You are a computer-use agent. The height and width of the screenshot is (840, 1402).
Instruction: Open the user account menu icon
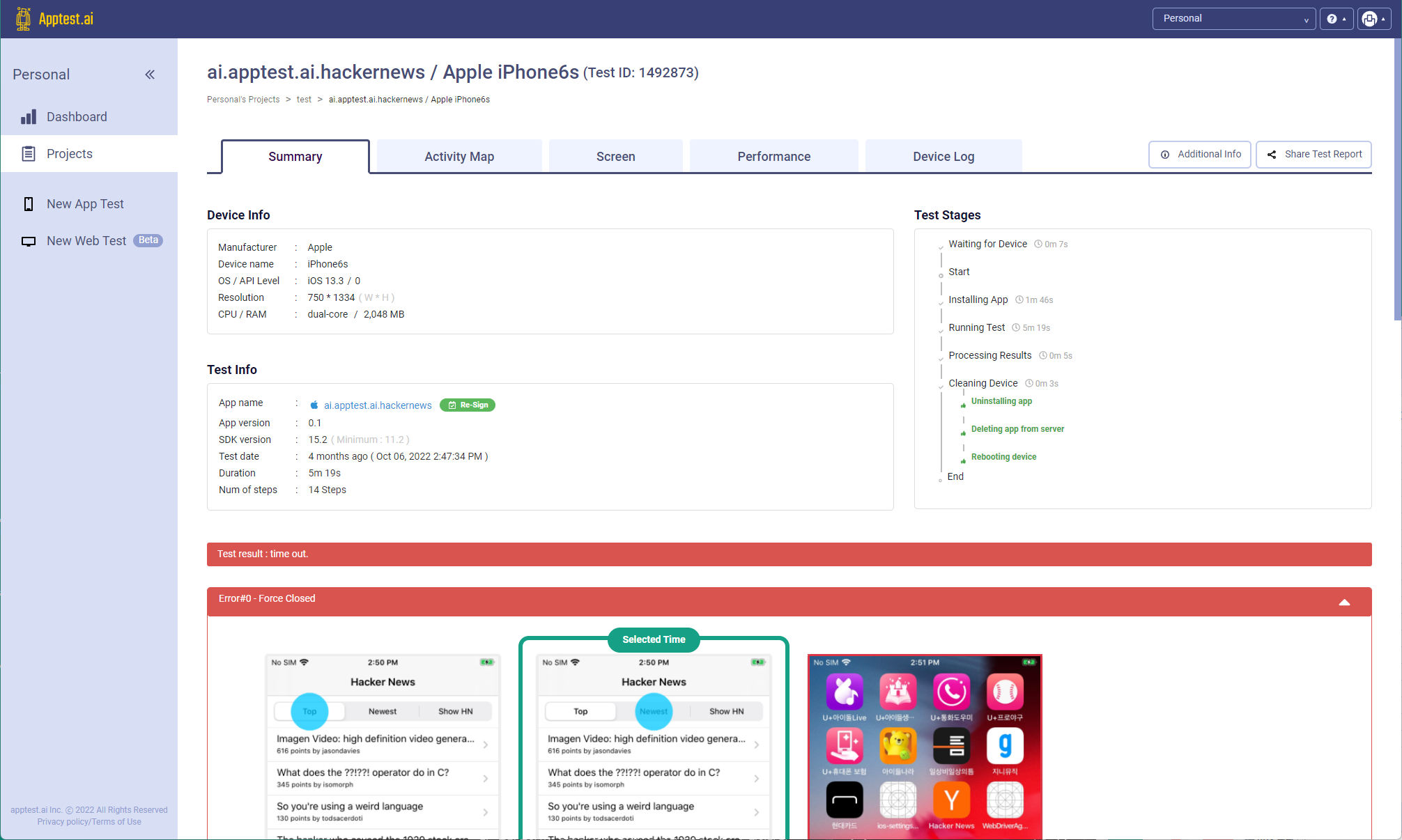point(1374,19)
